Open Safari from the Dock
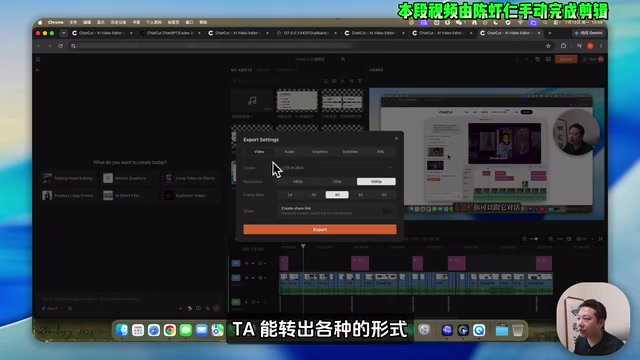This screenshot has width=640, height=360. pos(154,330)
